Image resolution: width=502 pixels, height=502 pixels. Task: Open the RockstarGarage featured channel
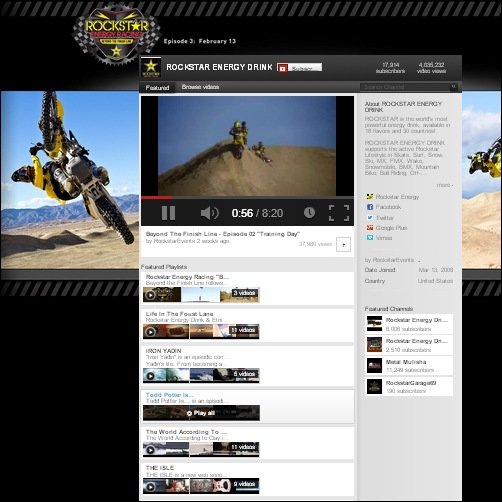click(x=409, y=386)
